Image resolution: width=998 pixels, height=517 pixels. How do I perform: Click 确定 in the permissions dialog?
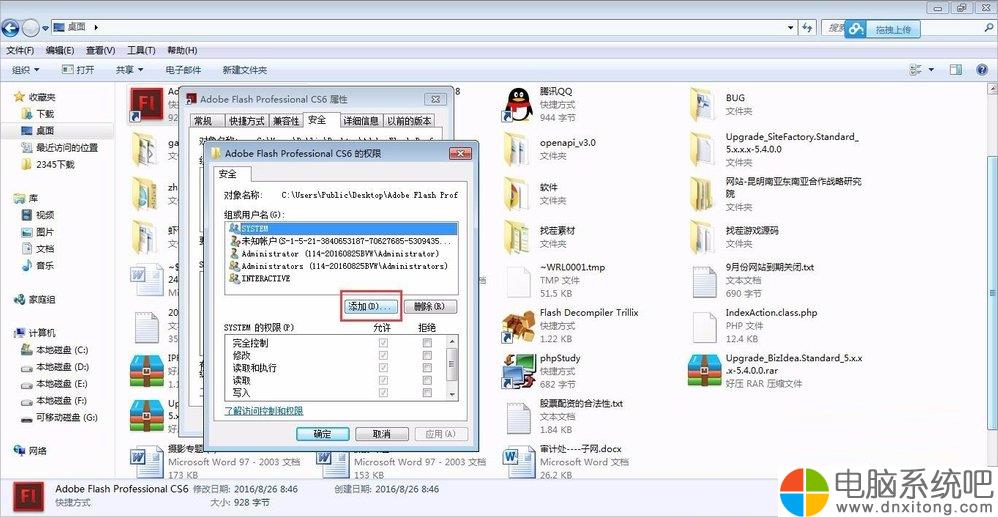pyautogui.click(x=323, y=434)
